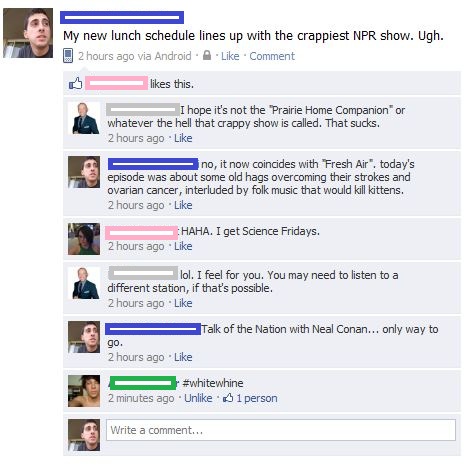Image resolution: width=475 pixels, height=476 pixels.
Task: Unlike the #whitewhine comment
Action: pyautogui.click(x=198, y=398)
